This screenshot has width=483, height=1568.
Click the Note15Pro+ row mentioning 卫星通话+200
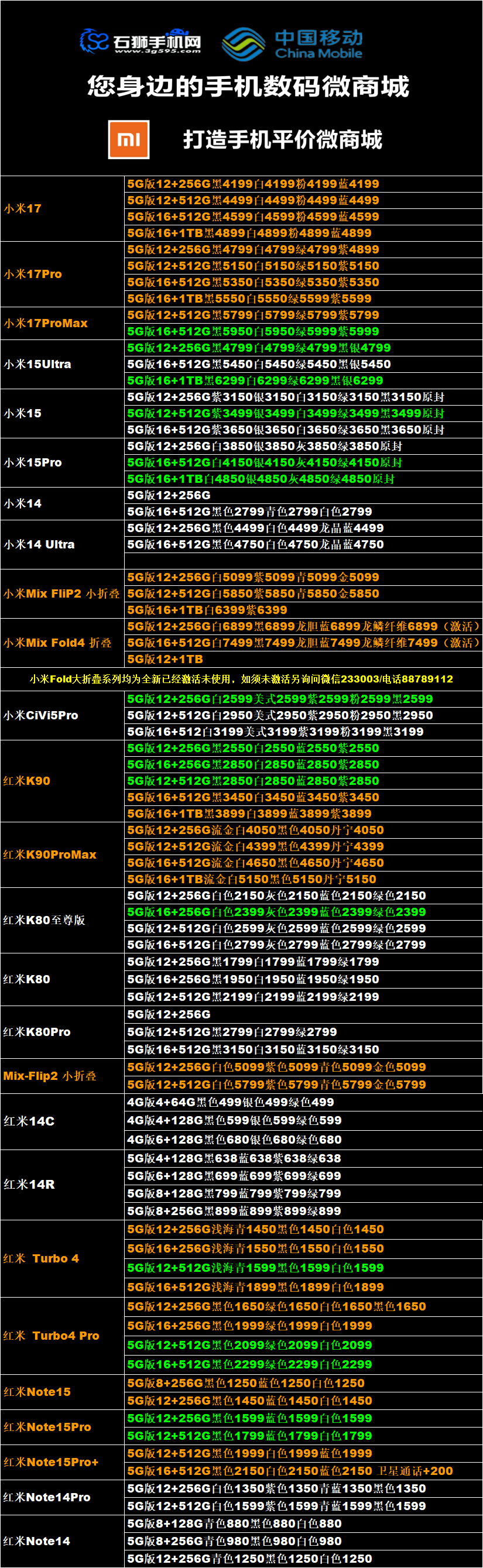(x=290, y=1471)
